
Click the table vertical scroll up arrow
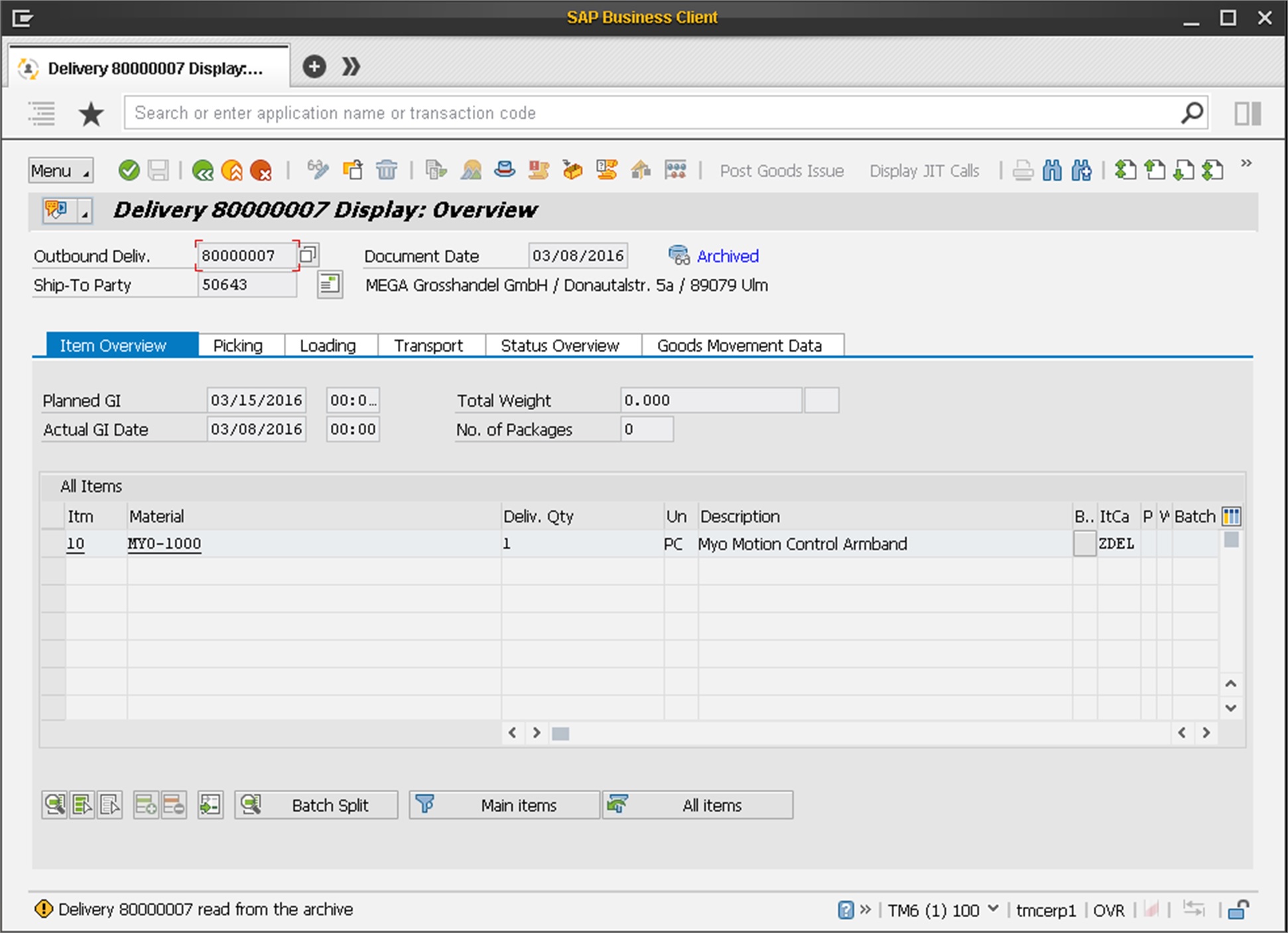tap(1231, 683)
